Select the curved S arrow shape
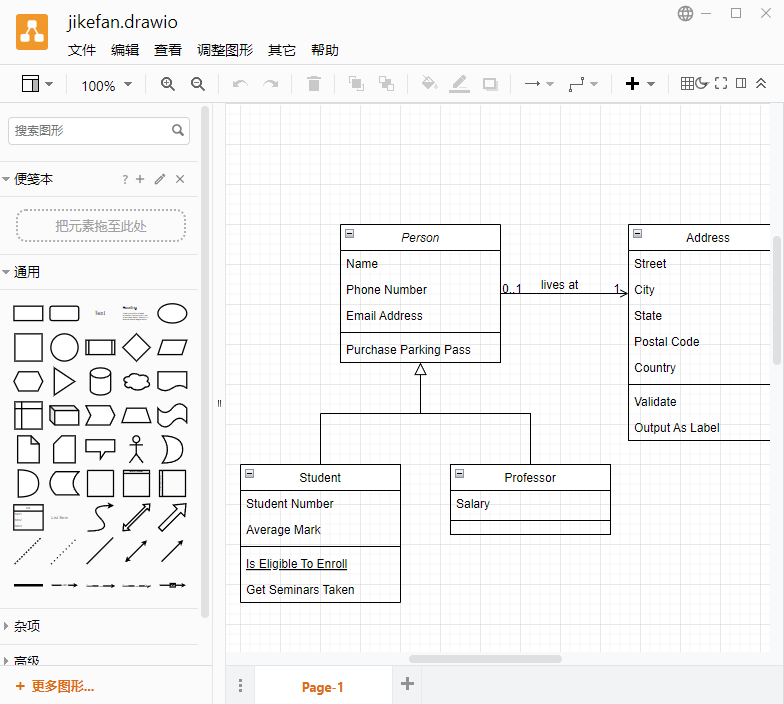The height and width of the screenshot is (704, 784). click(x=100, y=518)
